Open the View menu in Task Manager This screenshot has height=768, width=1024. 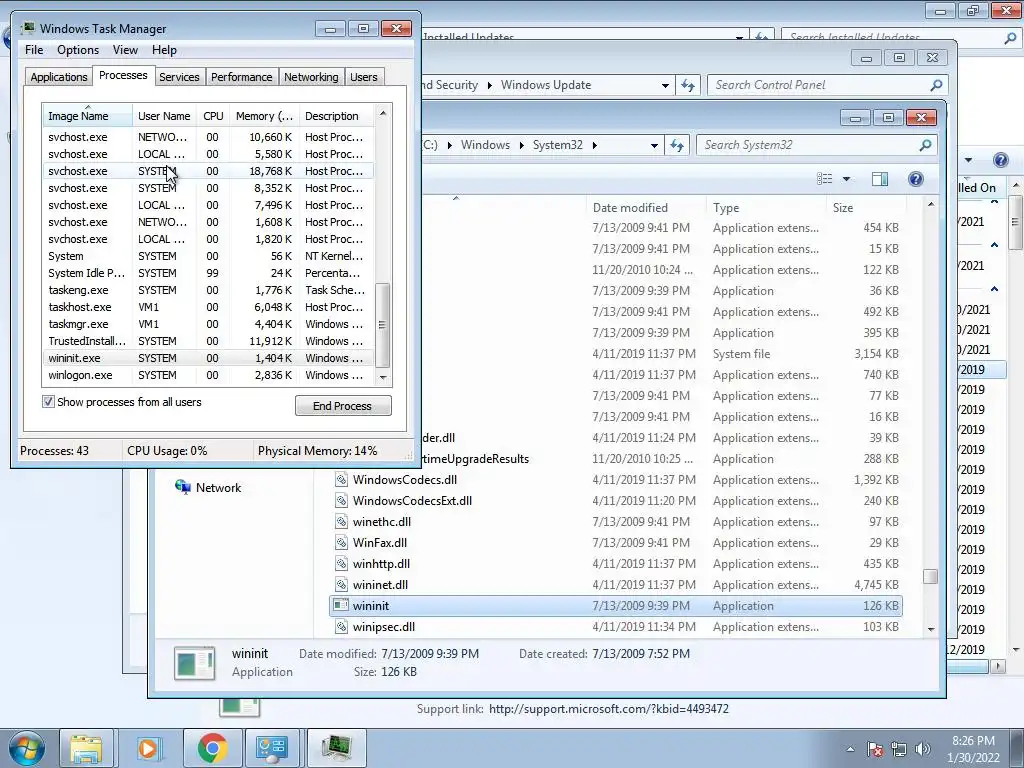tap(125, 50)
